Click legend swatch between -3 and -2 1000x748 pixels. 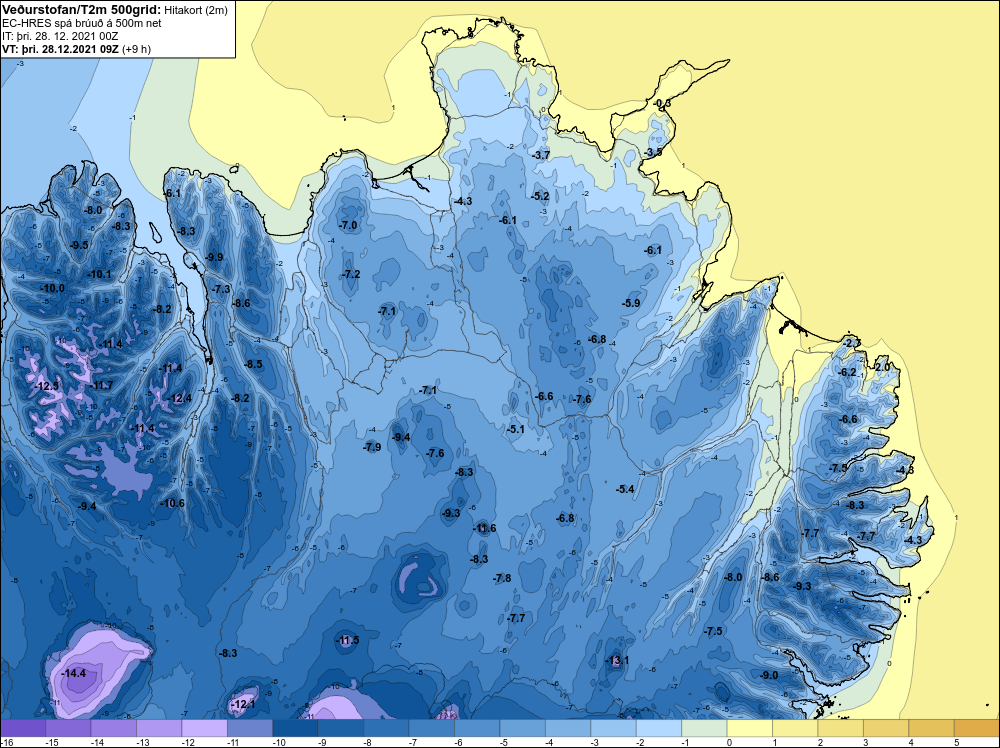(614, 728)
